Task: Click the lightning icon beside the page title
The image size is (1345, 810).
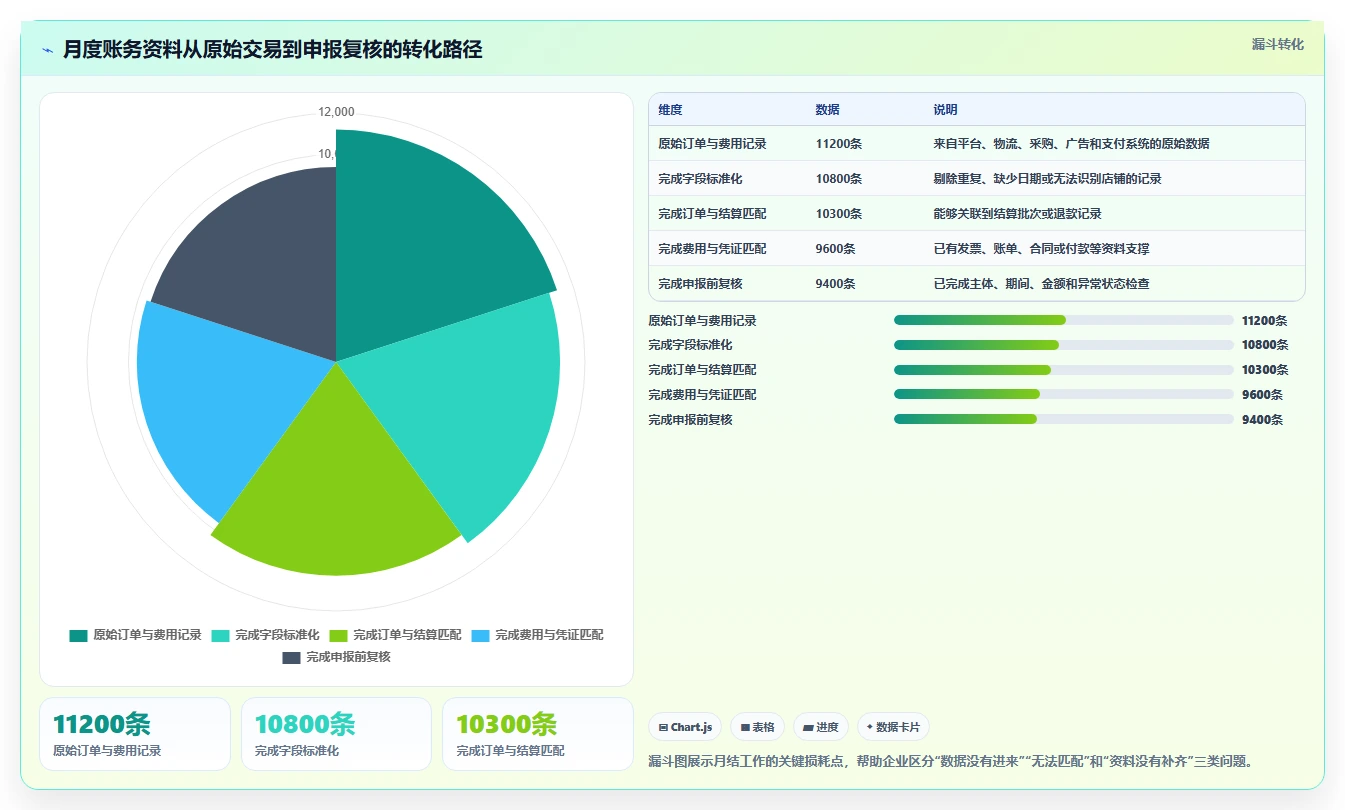Action: coord(48,50)
